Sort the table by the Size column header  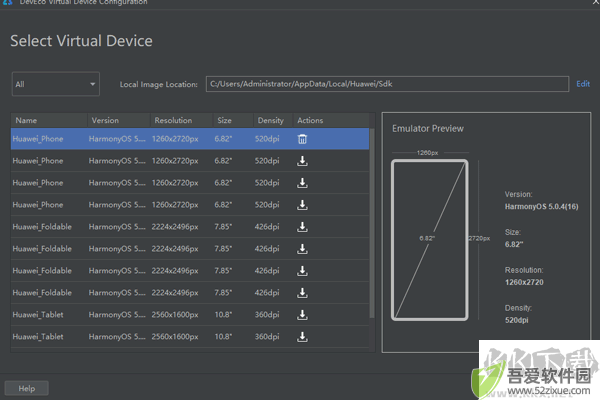pyautogui.click(x=233, y=120)
